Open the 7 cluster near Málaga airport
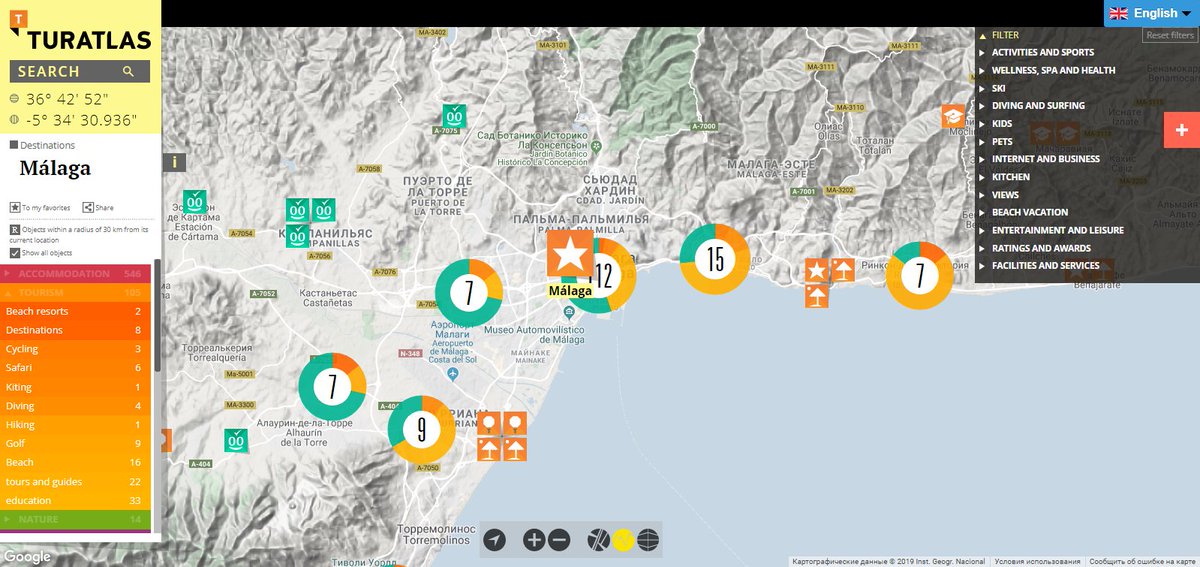The height and width of the screenshot is (567, 1200). coord(468,293)
